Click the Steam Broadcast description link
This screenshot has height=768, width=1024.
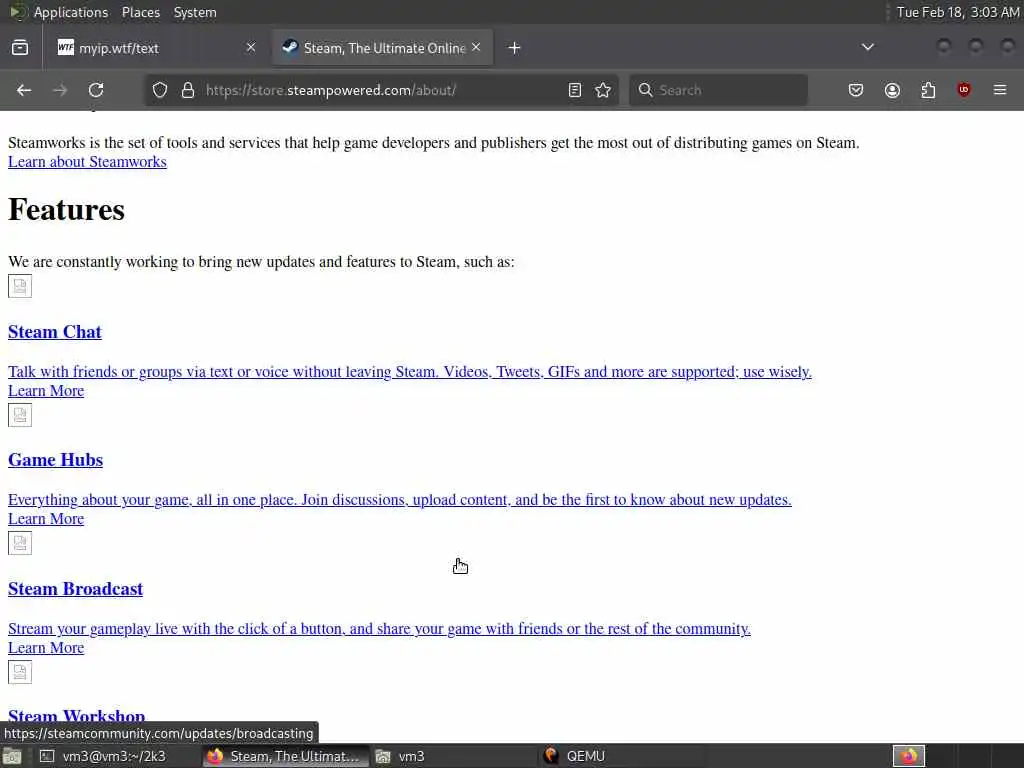tap(379, 629)
